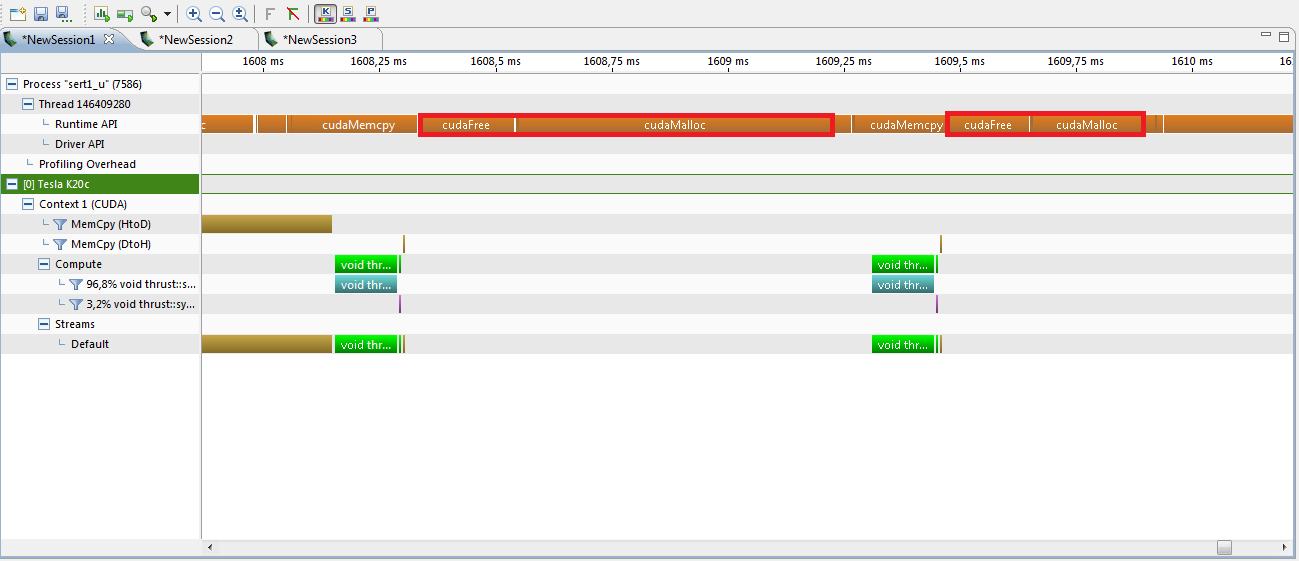Click the filter icon beside MemCpy (HtoD)
This screenshot has width=1299, height=561.
pos(60,224)
